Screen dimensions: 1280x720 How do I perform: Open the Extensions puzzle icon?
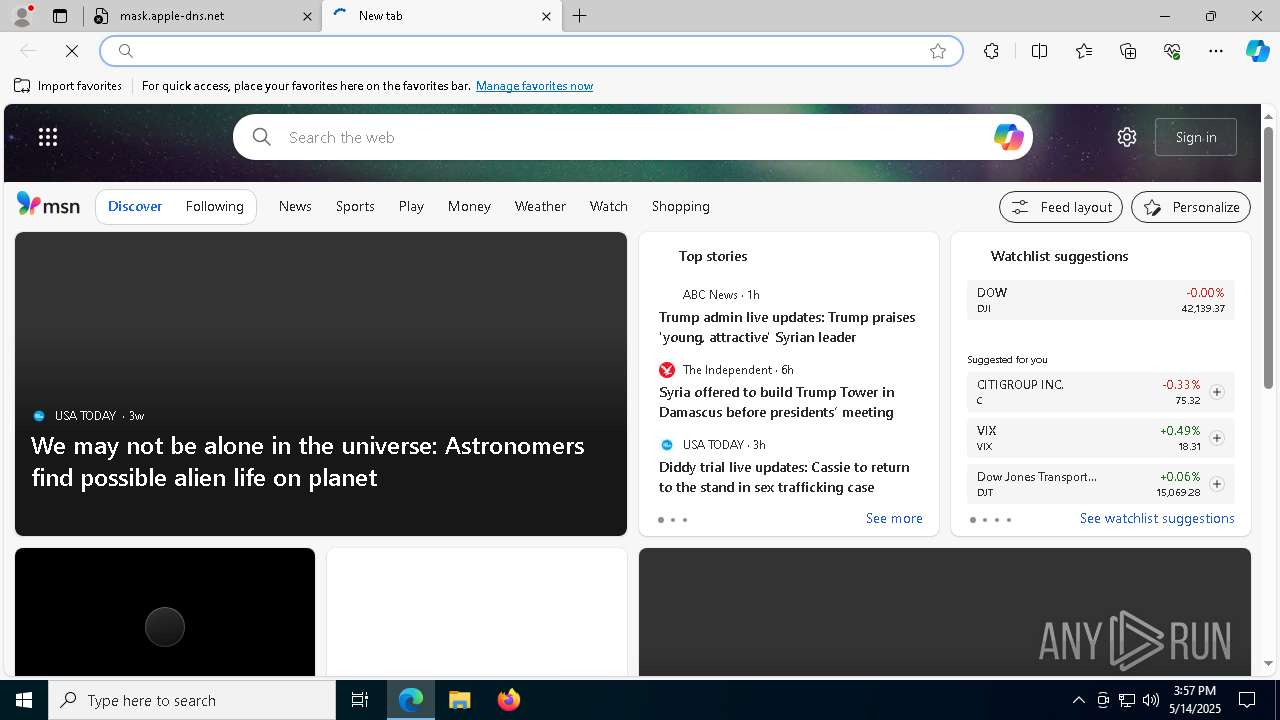991,51
